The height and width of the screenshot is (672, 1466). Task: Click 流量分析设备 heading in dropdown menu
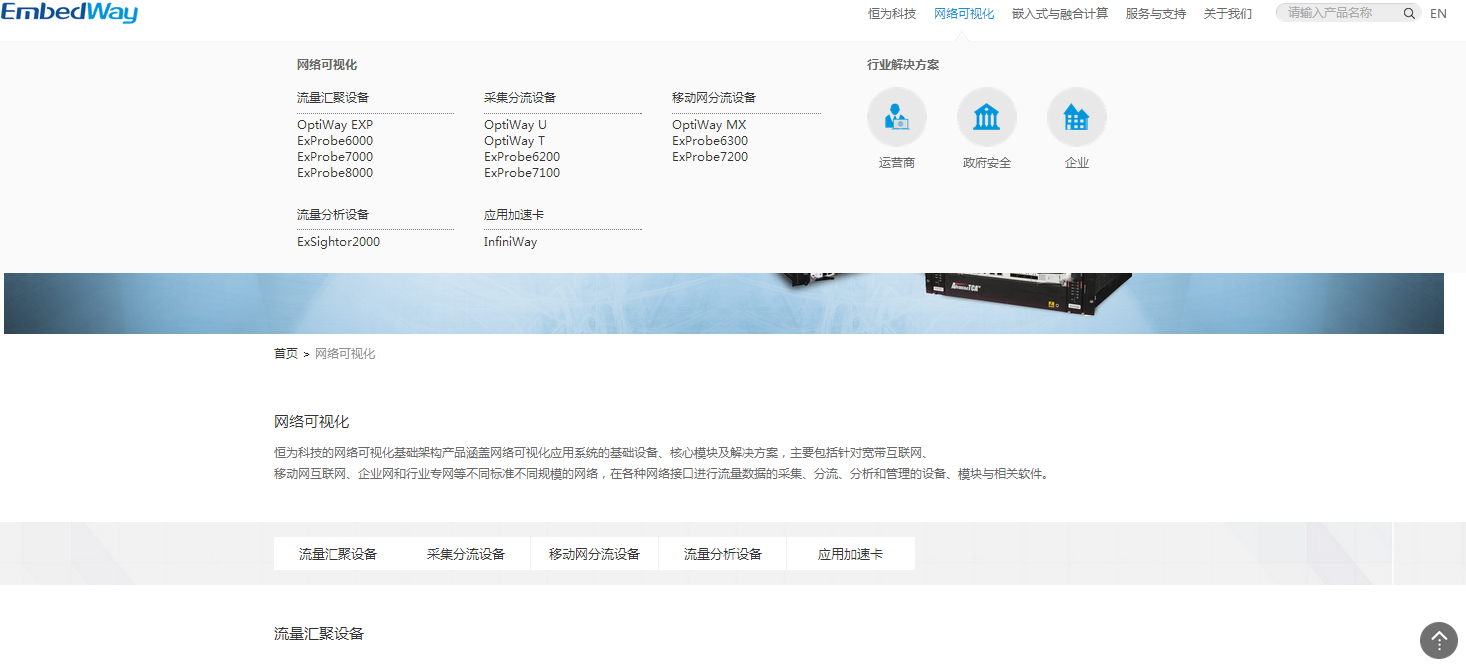[x=333, y=215]
